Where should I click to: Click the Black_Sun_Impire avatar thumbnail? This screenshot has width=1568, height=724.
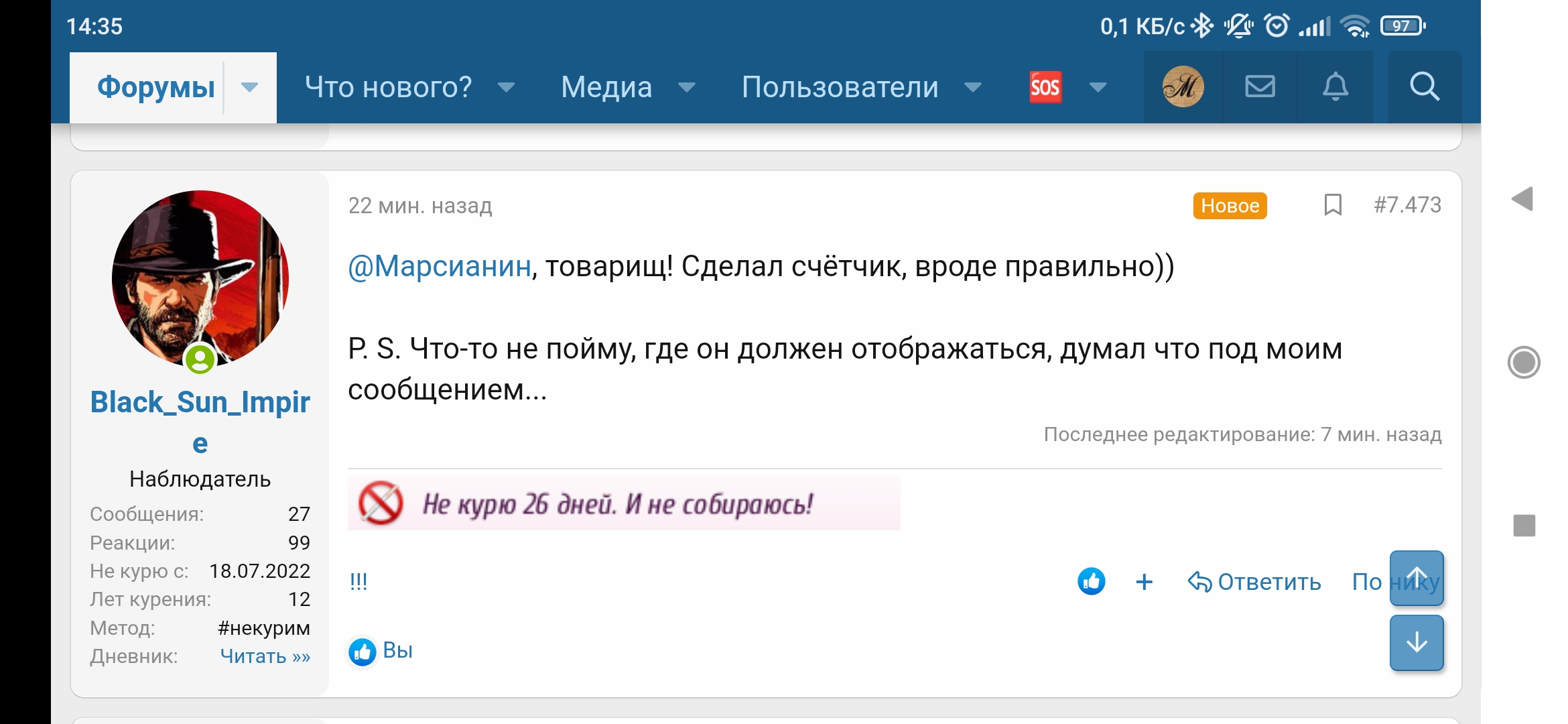click(200, 278)
